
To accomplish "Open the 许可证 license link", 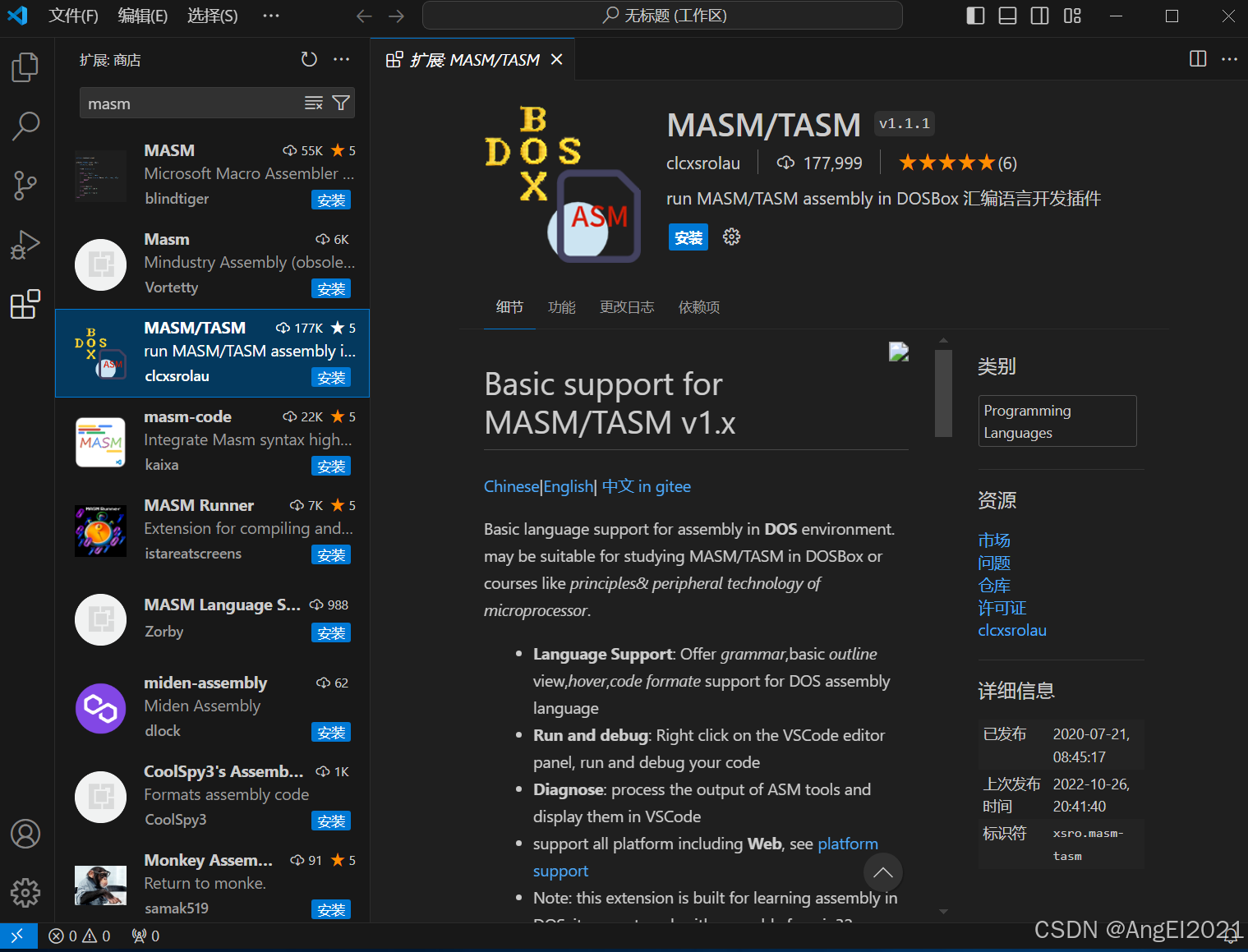I will pyautogui.click(x=1002, y=608).
